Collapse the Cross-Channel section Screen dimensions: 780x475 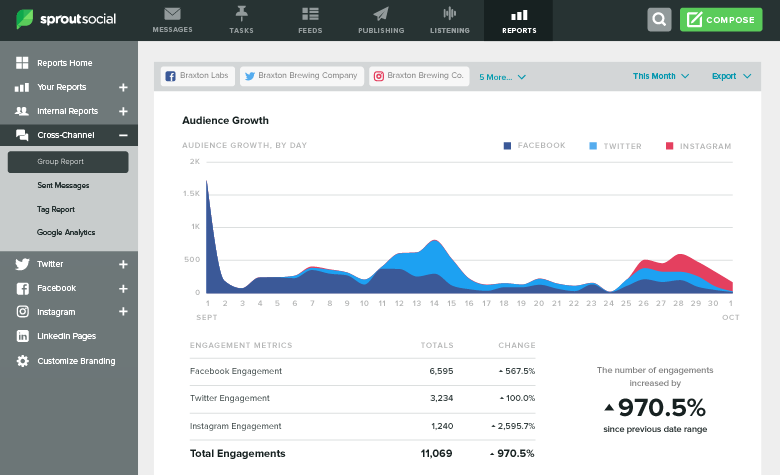pyautogui.click(x=123, y=135)
